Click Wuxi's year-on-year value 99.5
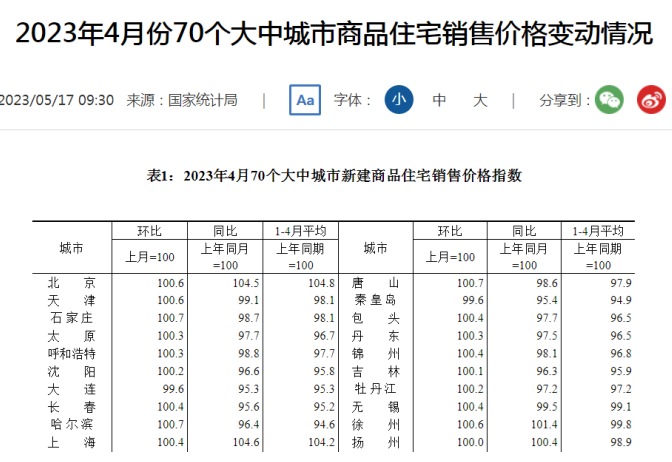The image size is (672, 462). (x=547, y=407)
